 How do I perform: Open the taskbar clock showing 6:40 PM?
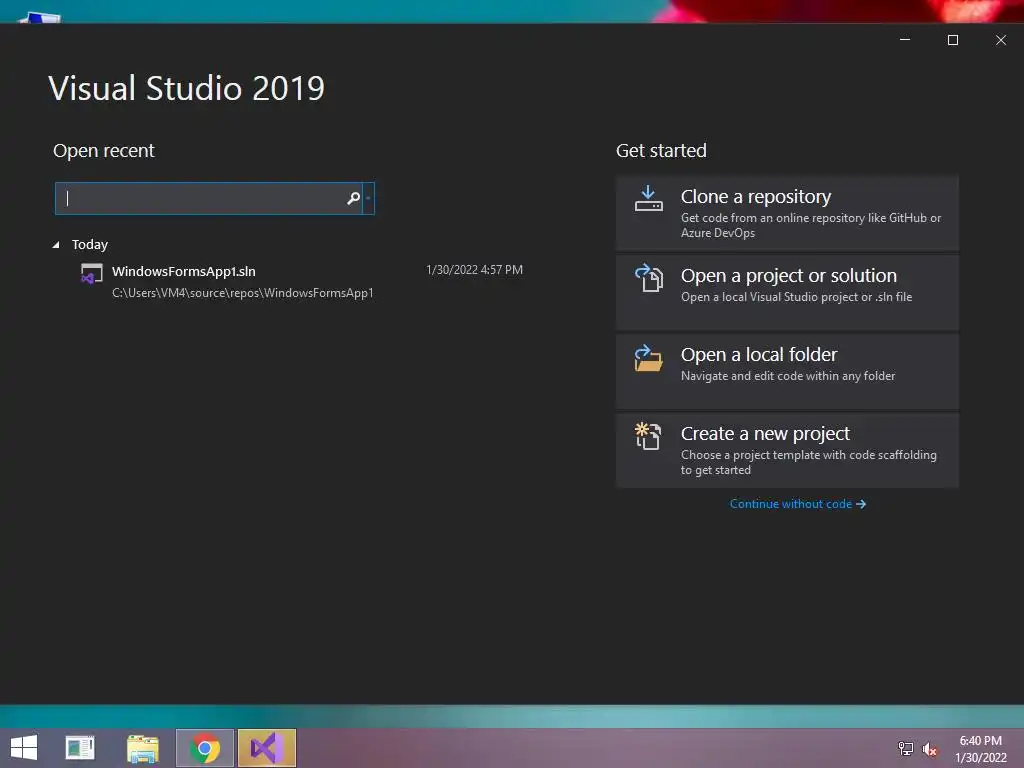pos(981,749)
